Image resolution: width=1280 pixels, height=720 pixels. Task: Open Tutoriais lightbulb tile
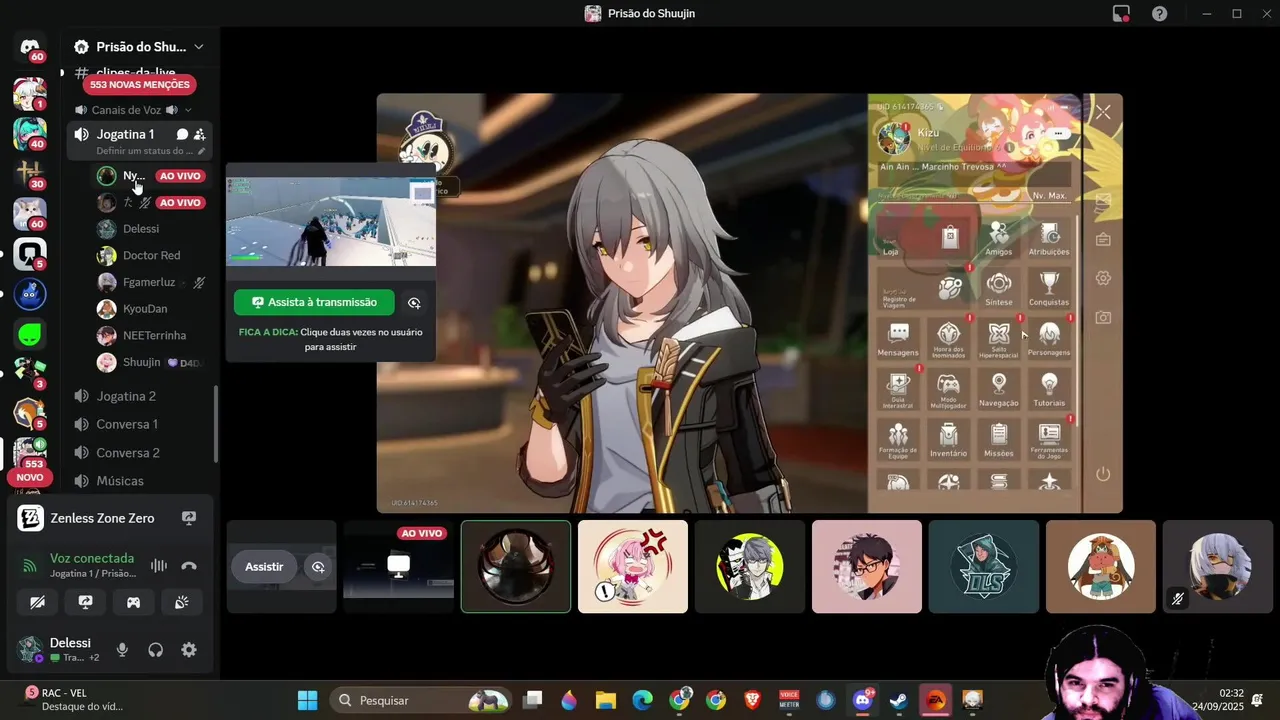1049,390
